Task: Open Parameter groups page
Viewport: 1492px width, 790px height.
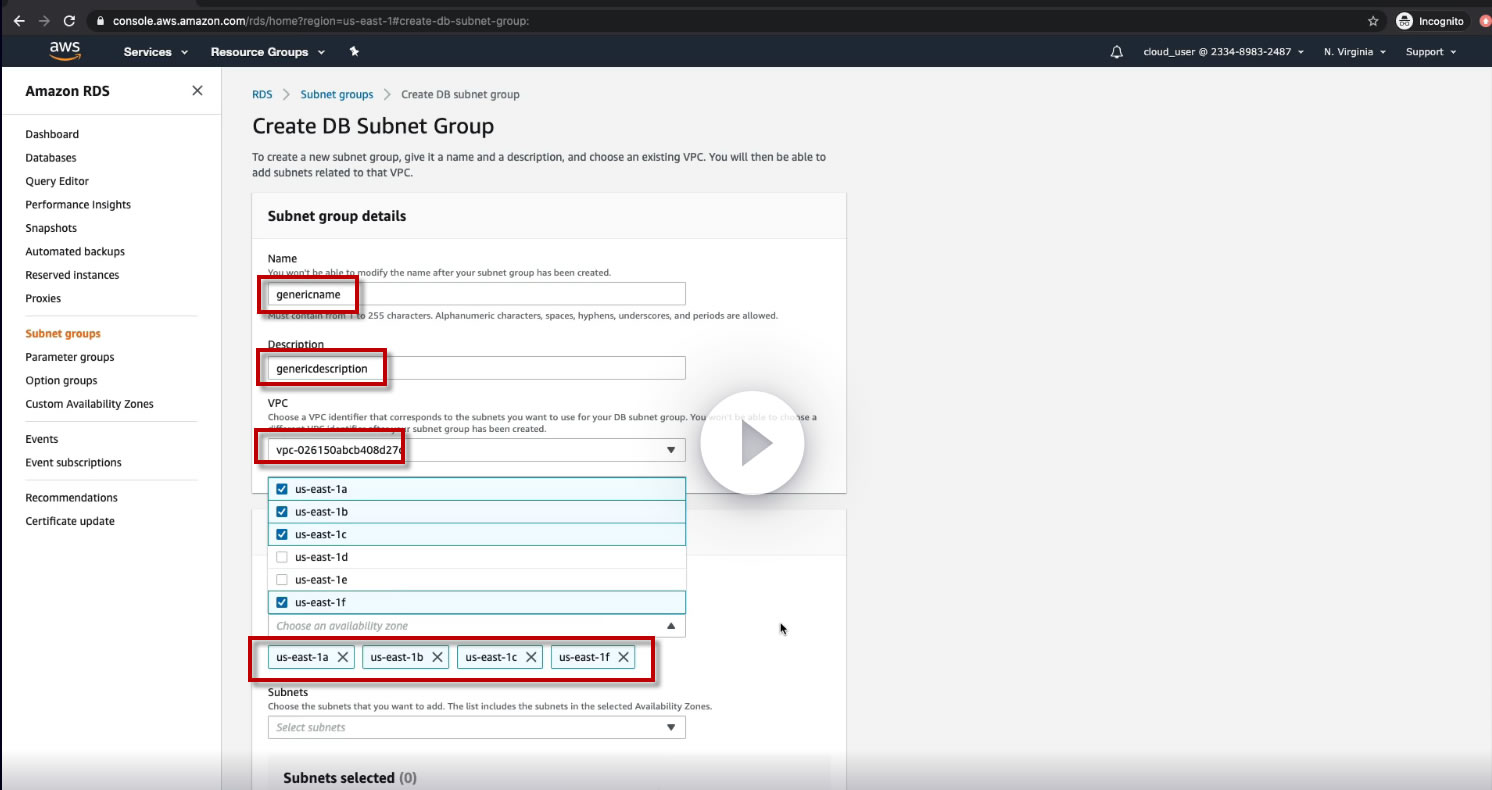Action: 70,357
